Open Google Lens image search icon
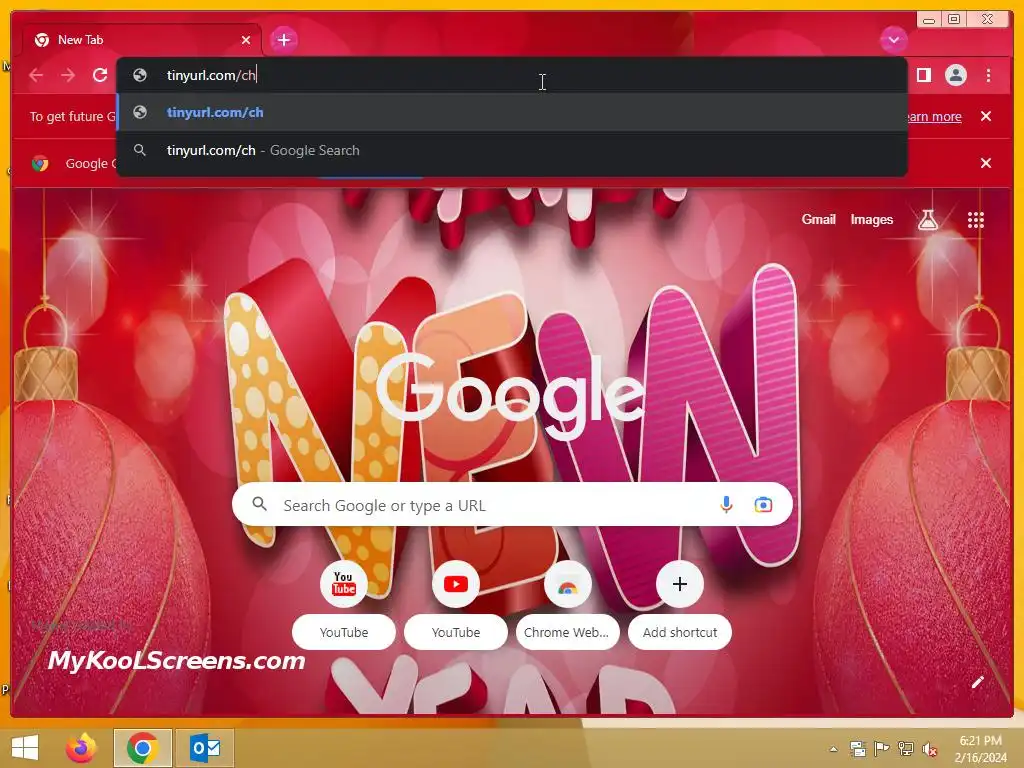The height and width of the screenshot is (768, 1024). (x=763, y=505)
